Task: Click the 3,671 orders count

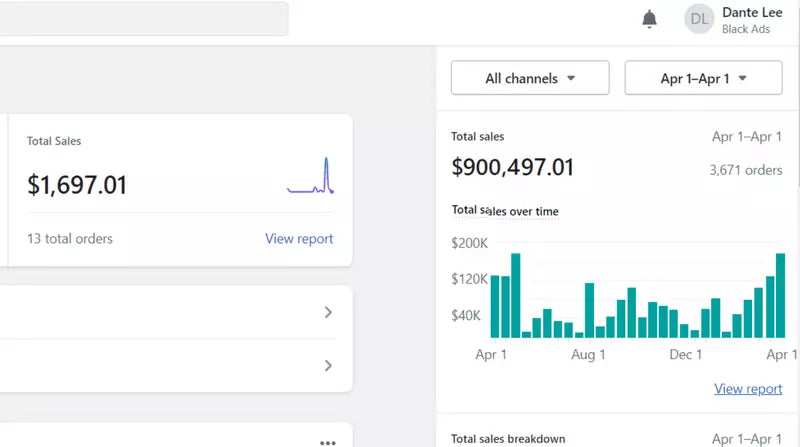Action: click(x=745, y=170)
